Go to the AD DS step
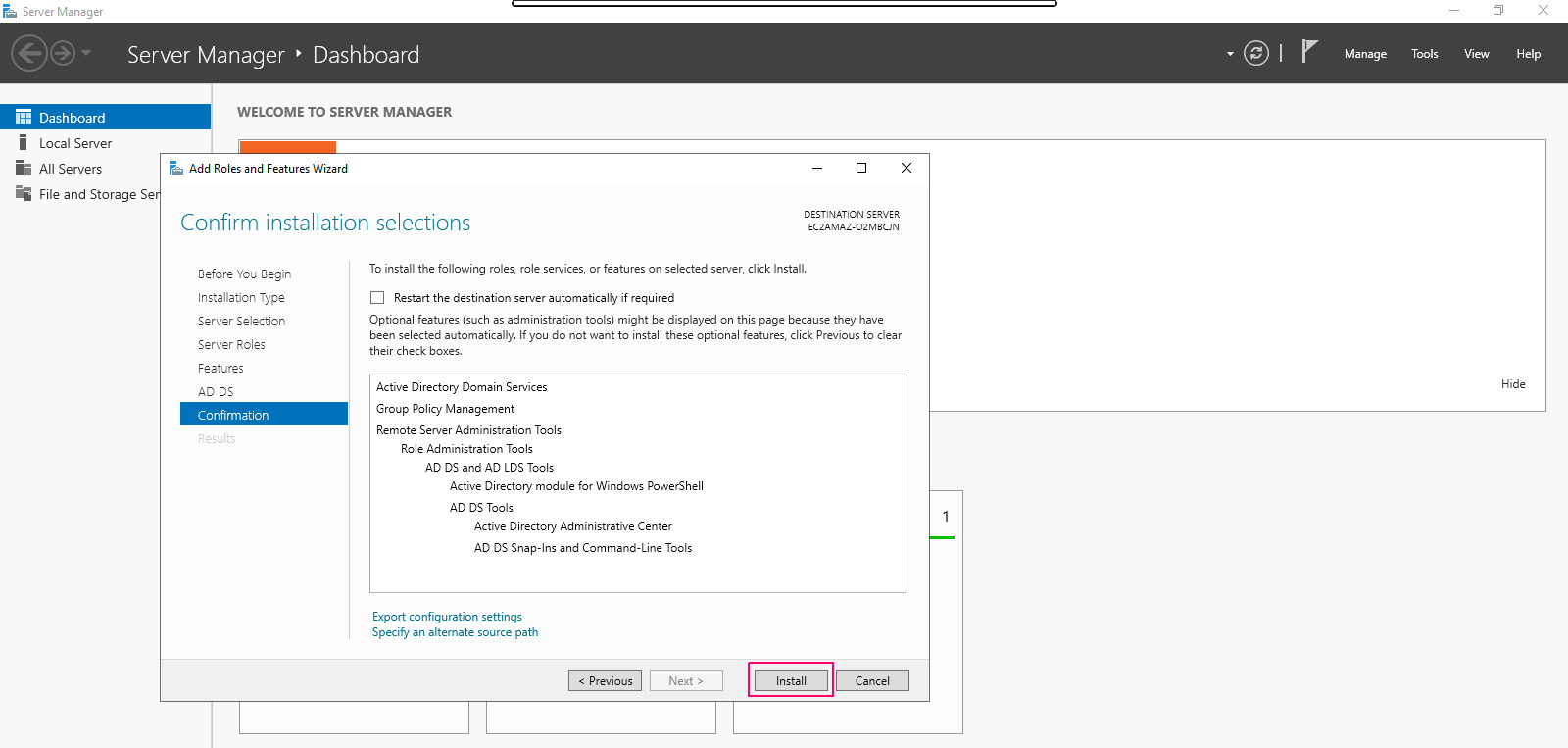1568x748 pixels. pyautogui.click(x=216, y=391)
